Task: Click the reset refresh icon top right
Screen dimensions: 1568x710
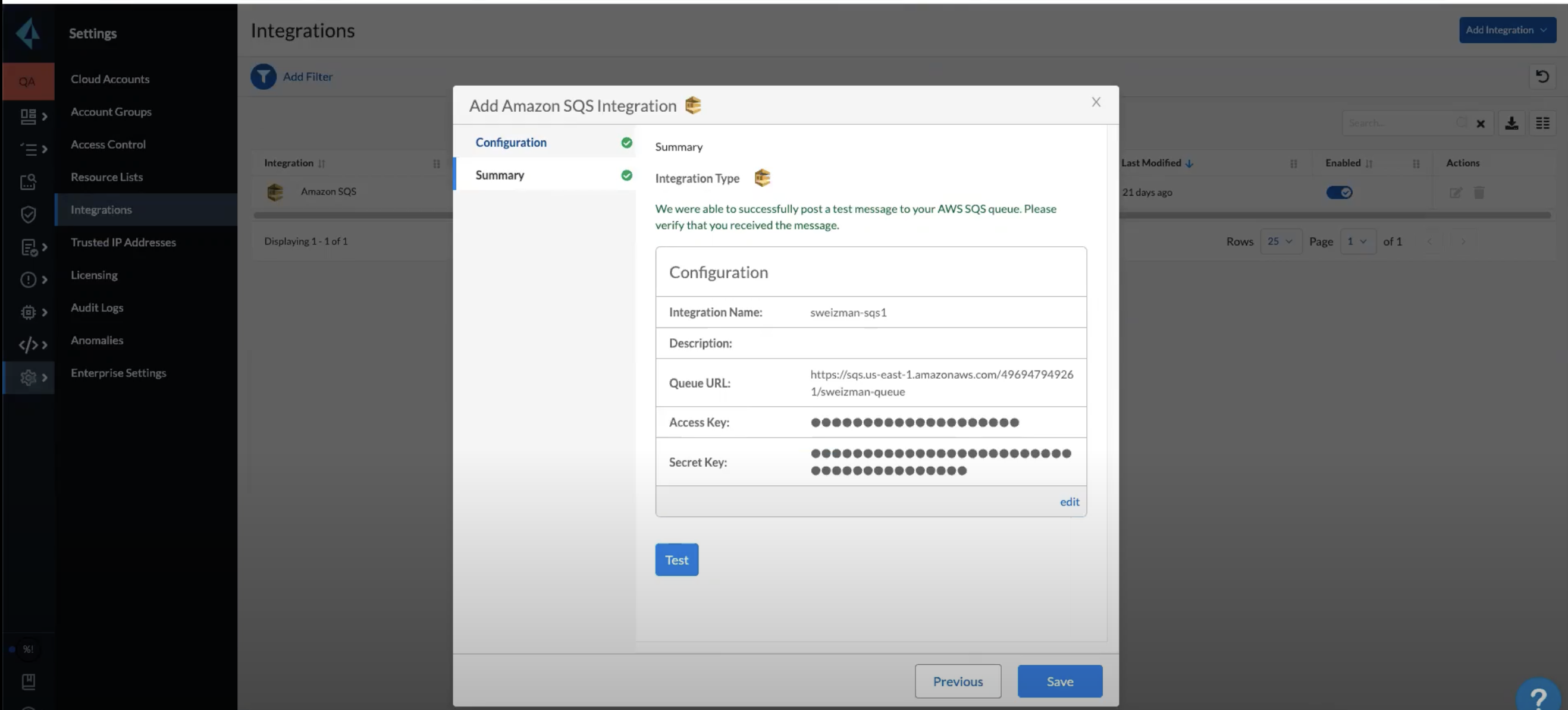Action: 1542,77
